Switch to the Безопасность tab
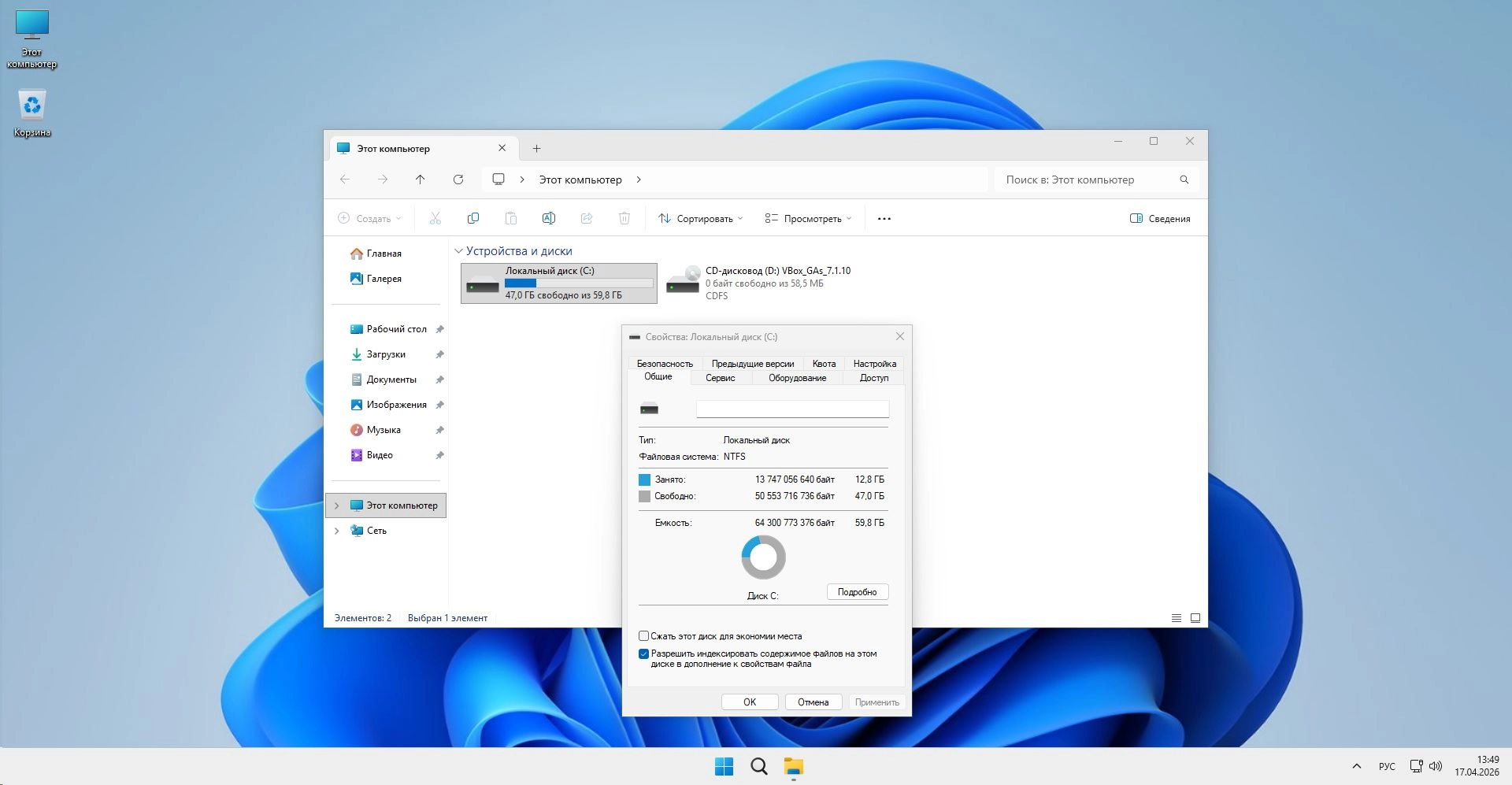1512x785 pixels. coord(664,364)
